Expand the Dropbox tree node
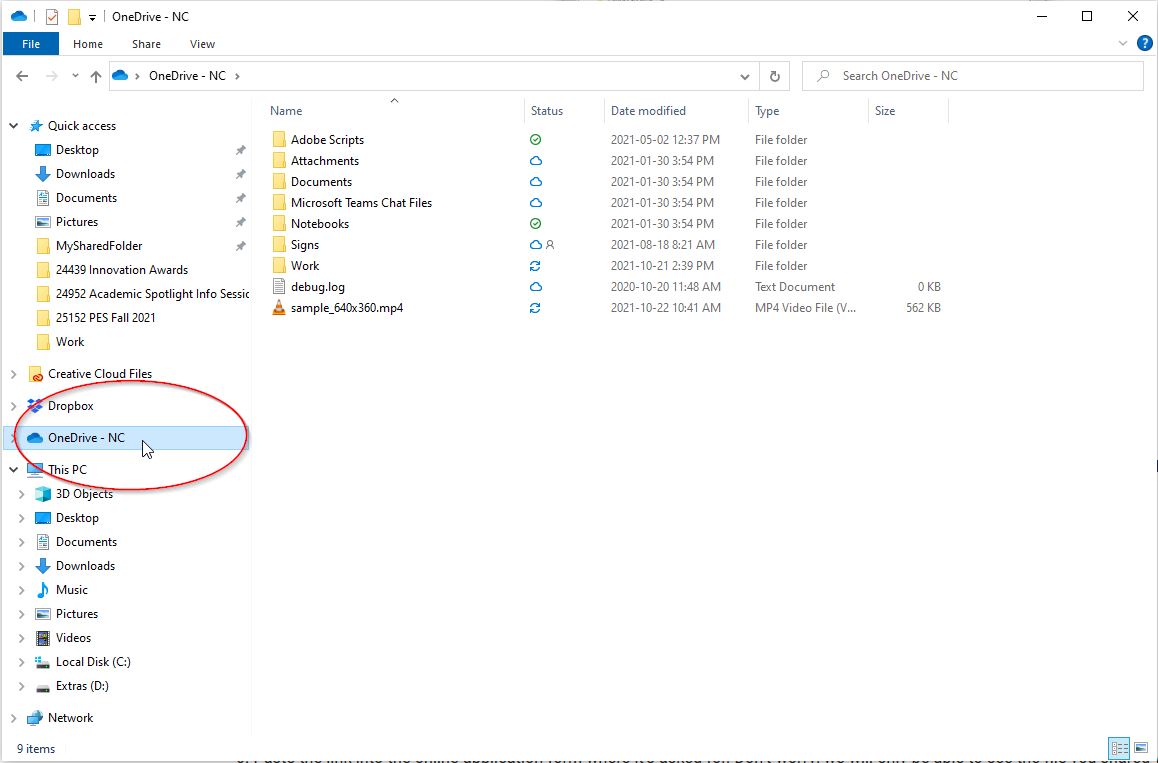Viewport: 1158px width, 763px height. pyautogui.click(x=13, y=406)
